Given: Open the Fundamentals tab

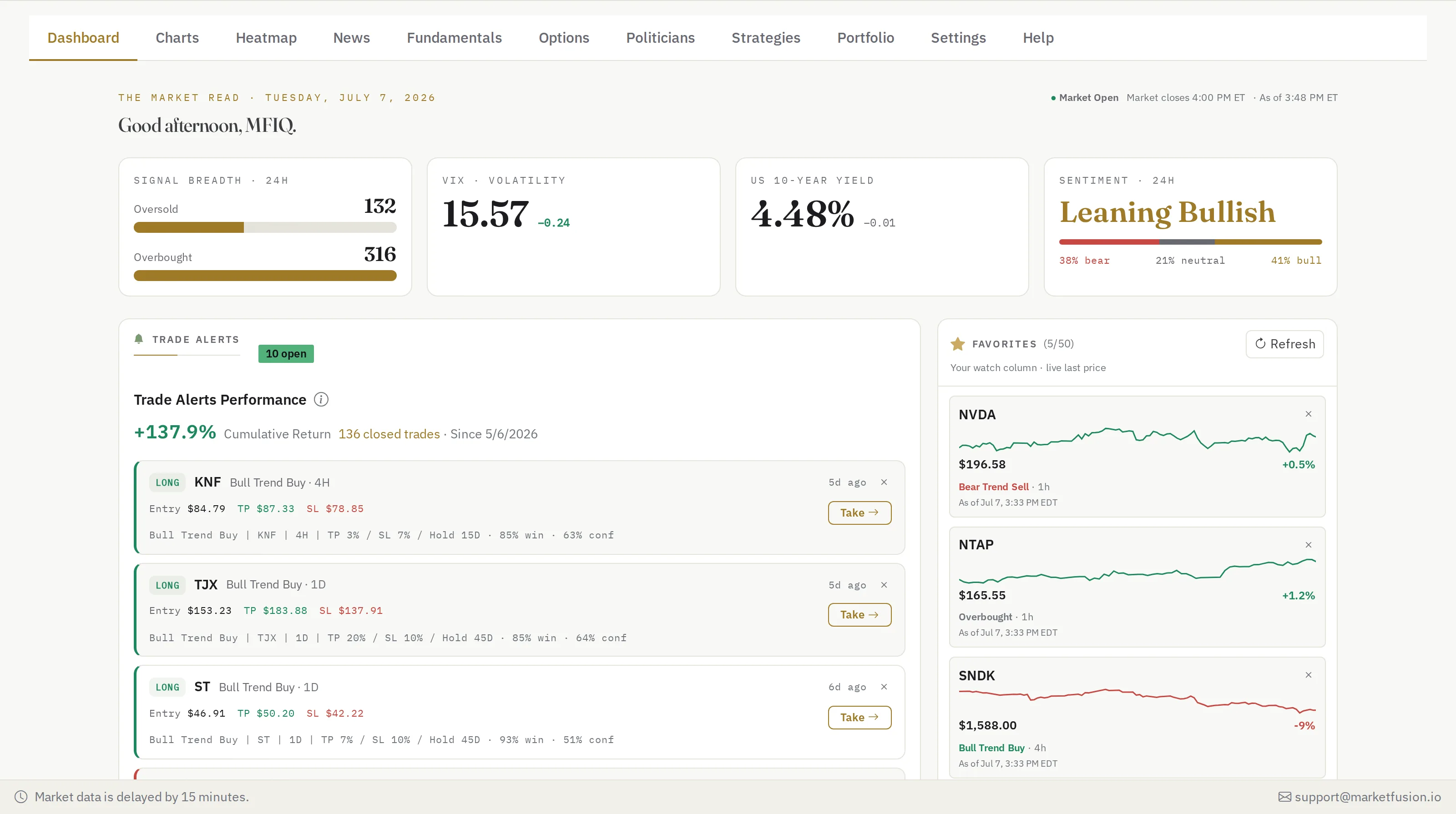Looking at the screenshot, I should pyautogui.click(x=454, y=38).
